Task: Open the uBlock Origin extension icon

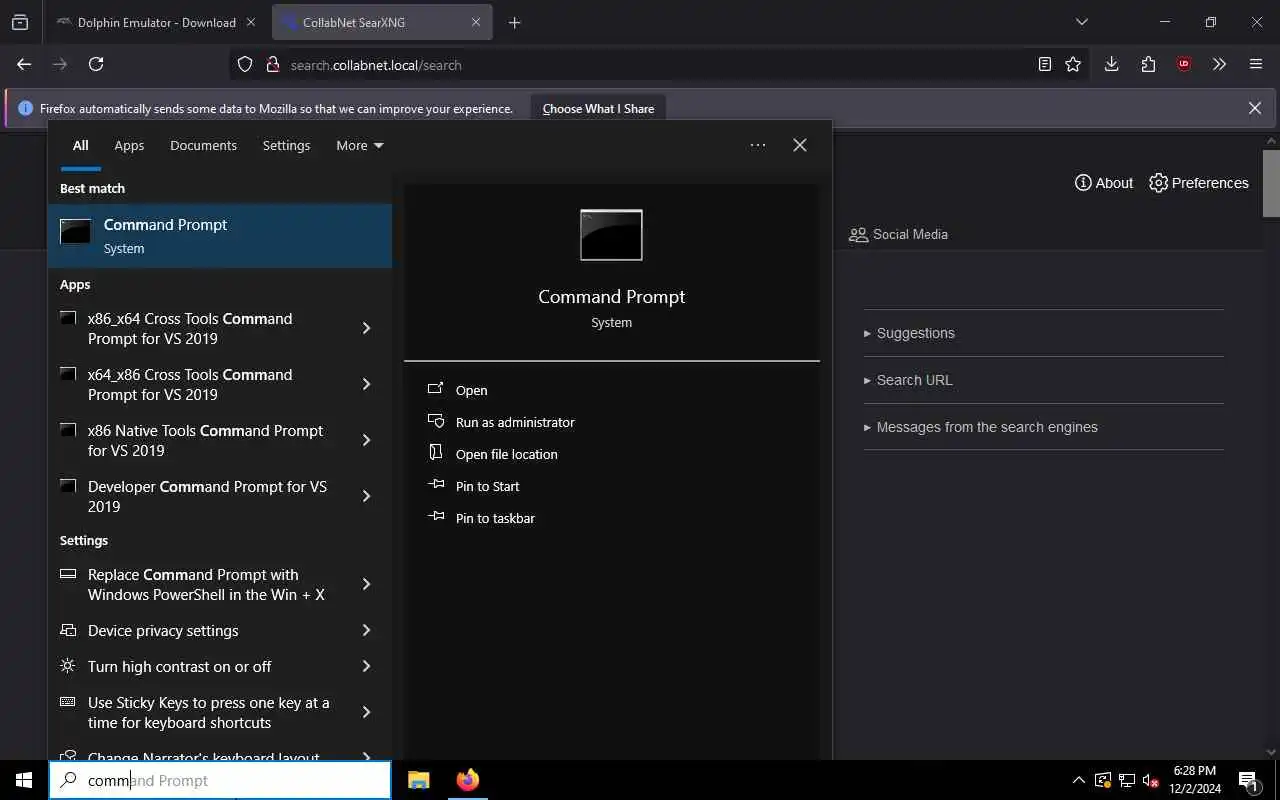Action: 1184,64
